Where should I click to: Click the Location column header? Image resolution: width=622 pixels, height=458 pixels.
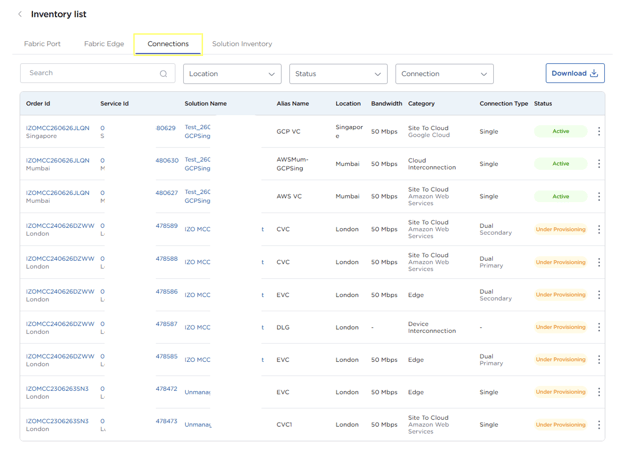348,103
